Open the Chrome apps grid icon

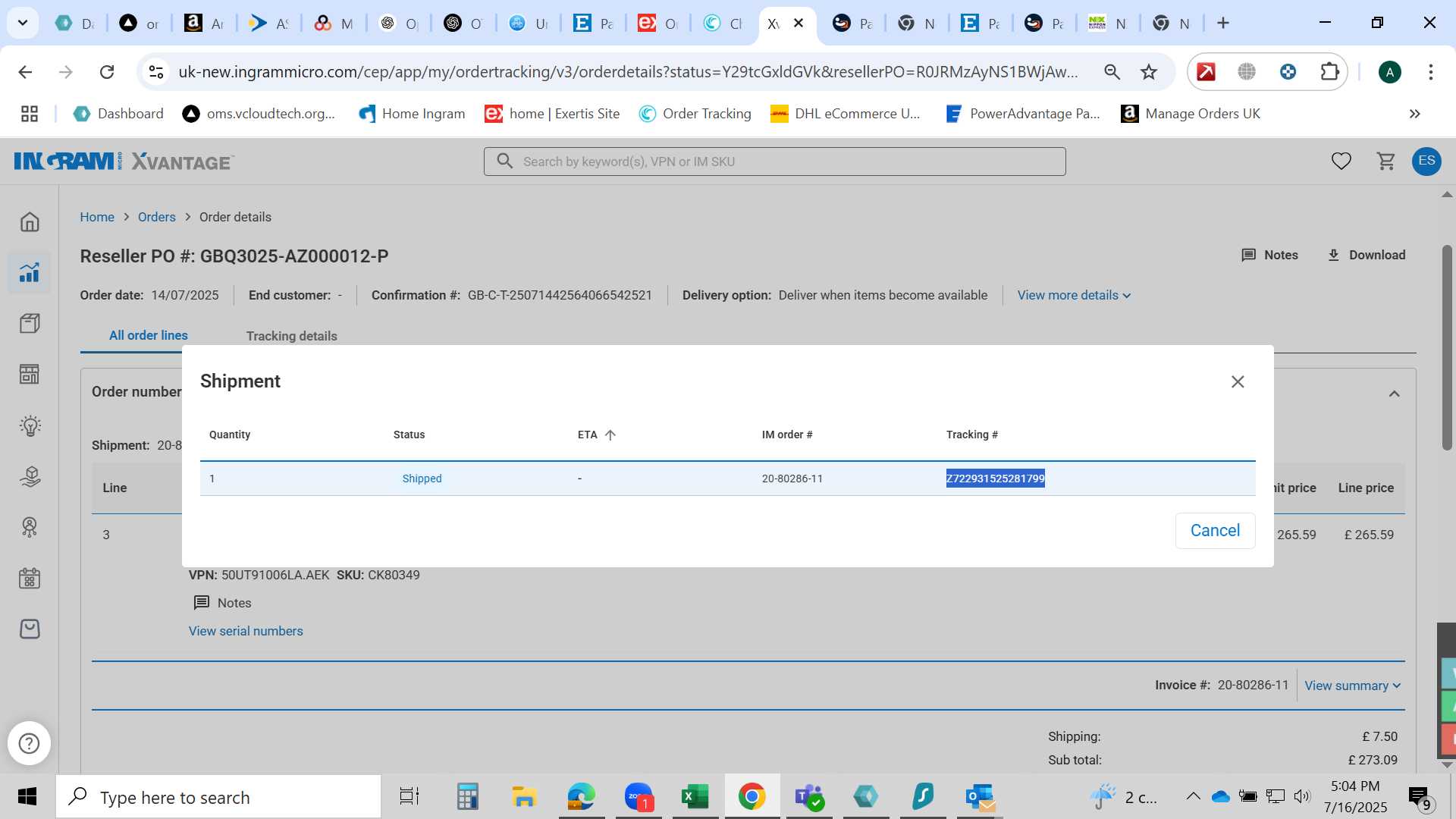coord(30,114)
